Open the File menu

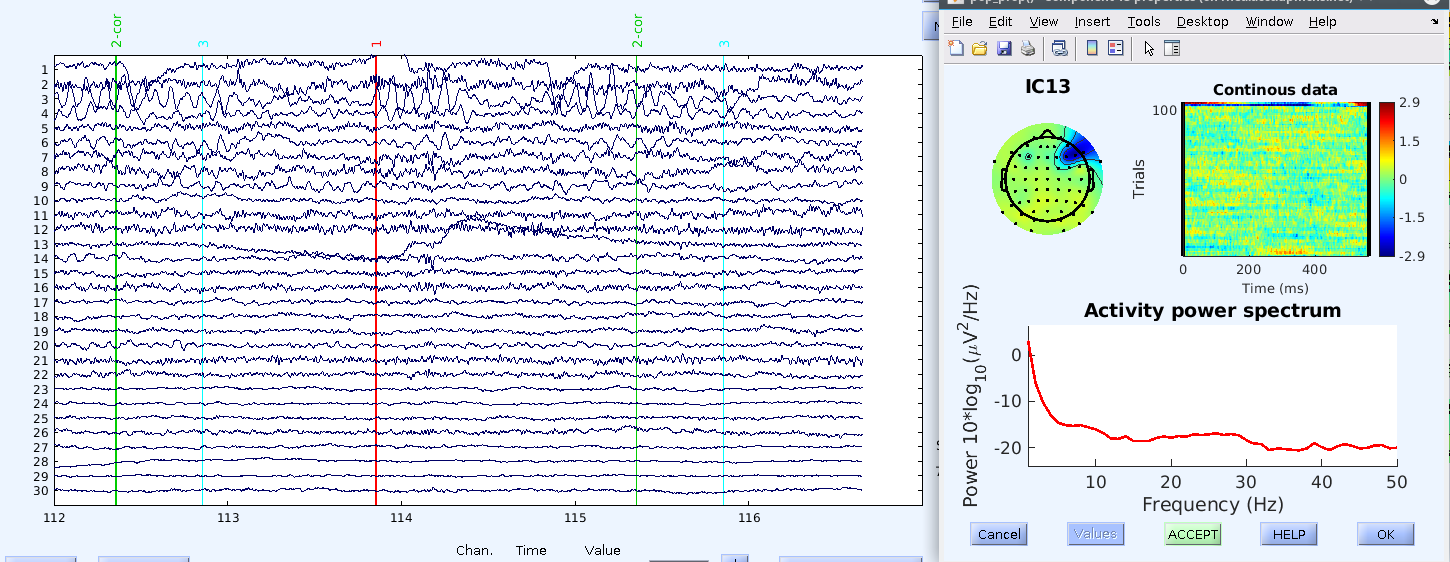[961, 21]
